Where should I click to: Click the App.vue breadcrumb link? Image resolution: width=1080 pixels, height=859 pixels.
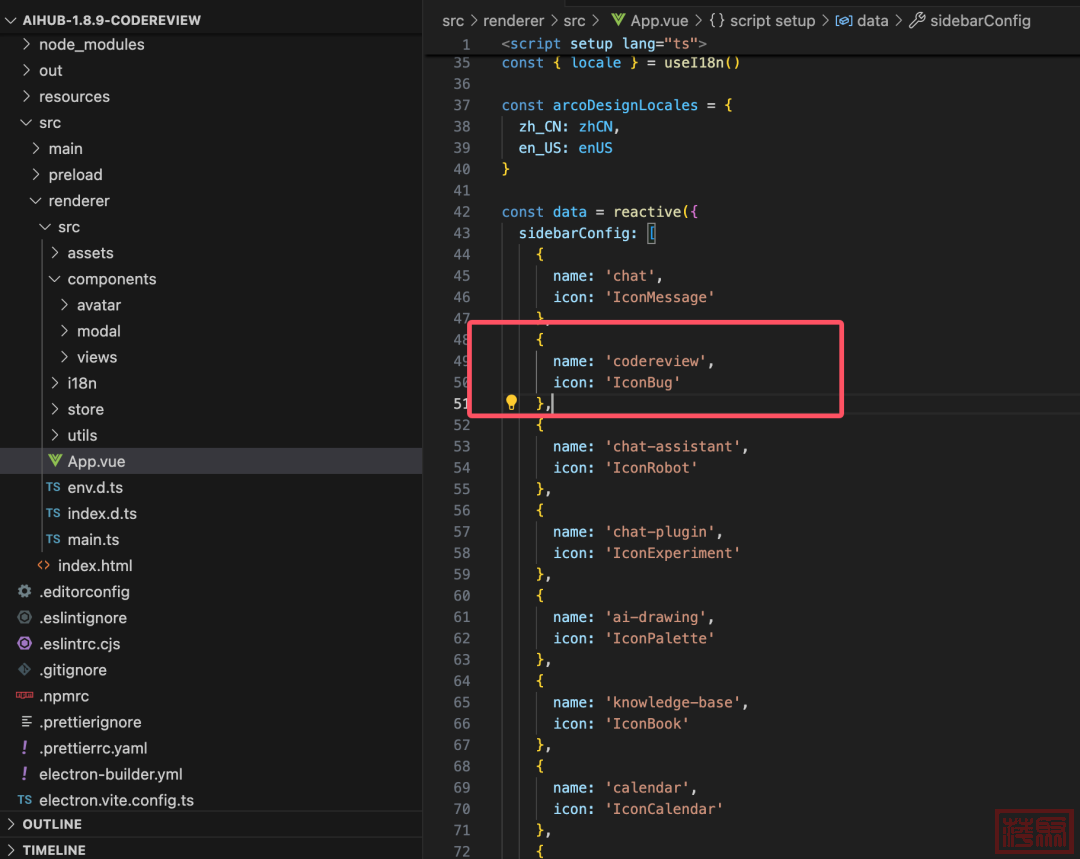(657, 20)
